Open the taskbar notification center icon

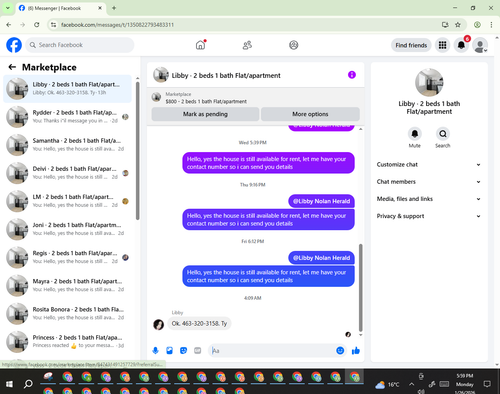coord(487,384)
